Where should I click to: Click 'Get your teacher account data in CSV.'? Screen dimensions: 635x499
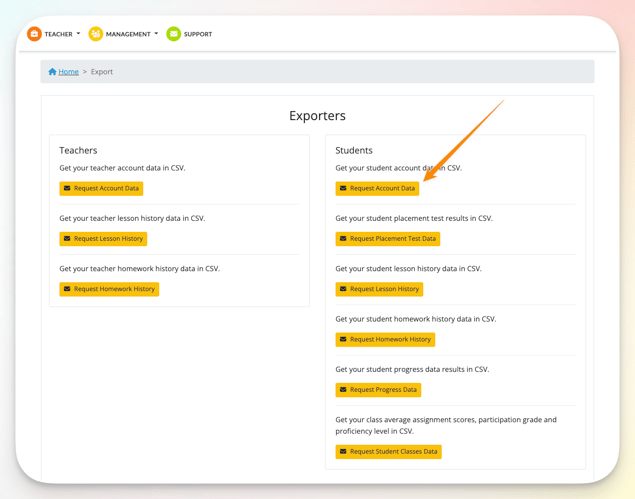pos(122,168)
